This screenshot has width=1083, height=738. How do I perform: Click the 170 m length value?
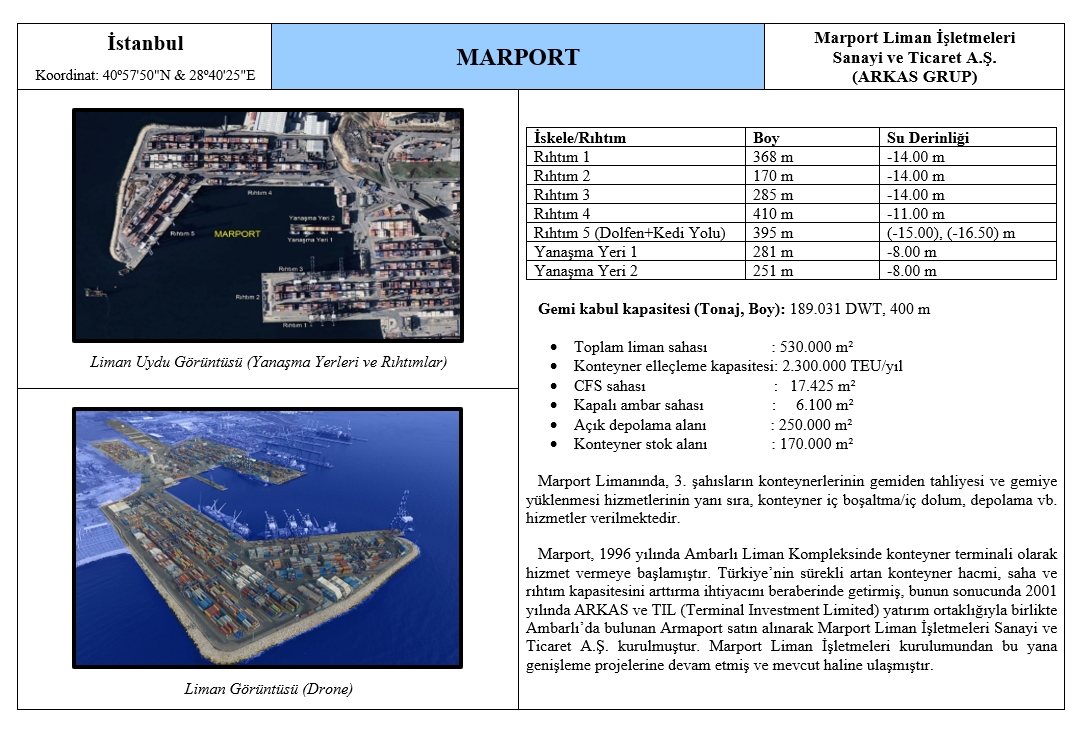click(x=773, y=176)
